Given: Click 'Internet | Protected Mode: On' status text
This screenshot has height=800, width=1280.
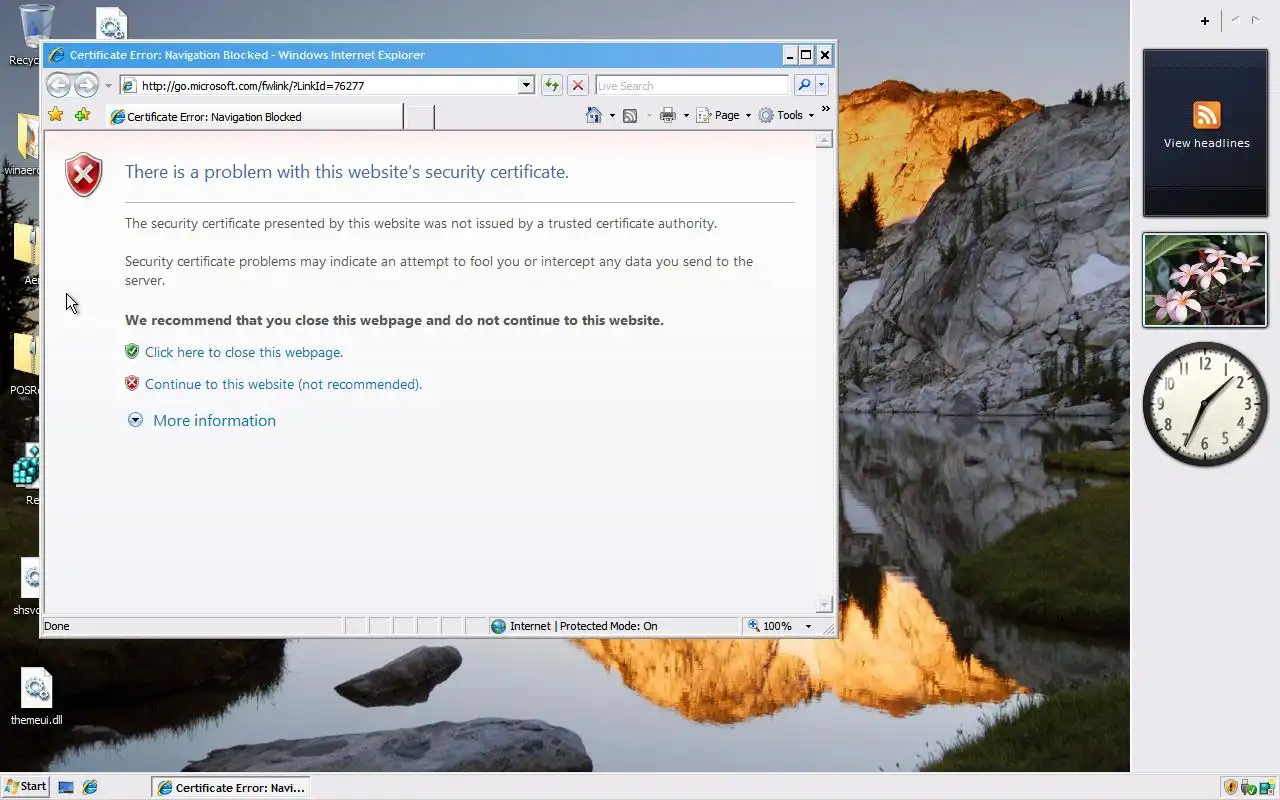Looking at the screenshot, I should pyautogui.click(x=584, y=626).
